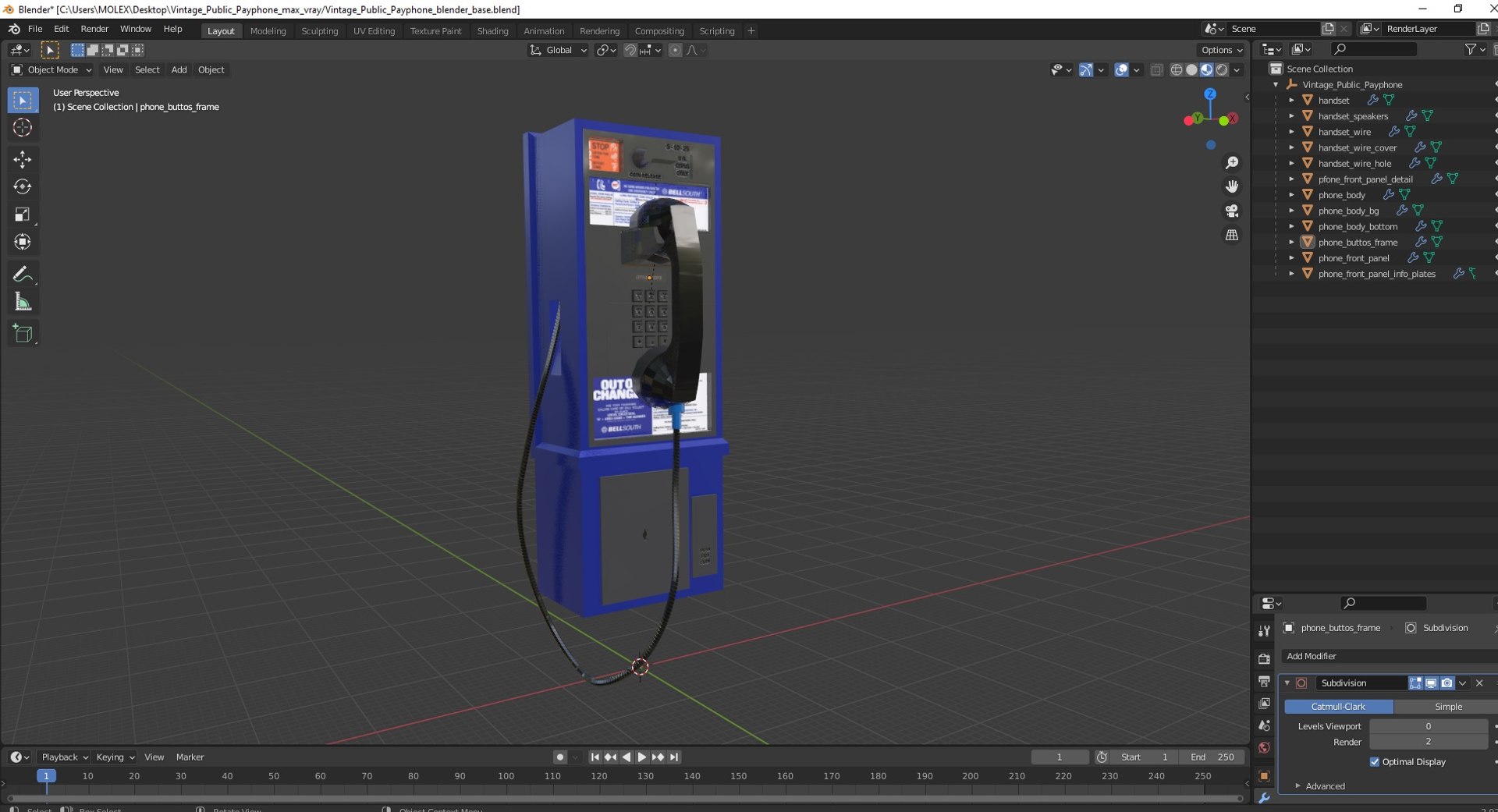The image size is (1498, 812).
Task: Activate the Cursor tool
Action: (23, 128)
